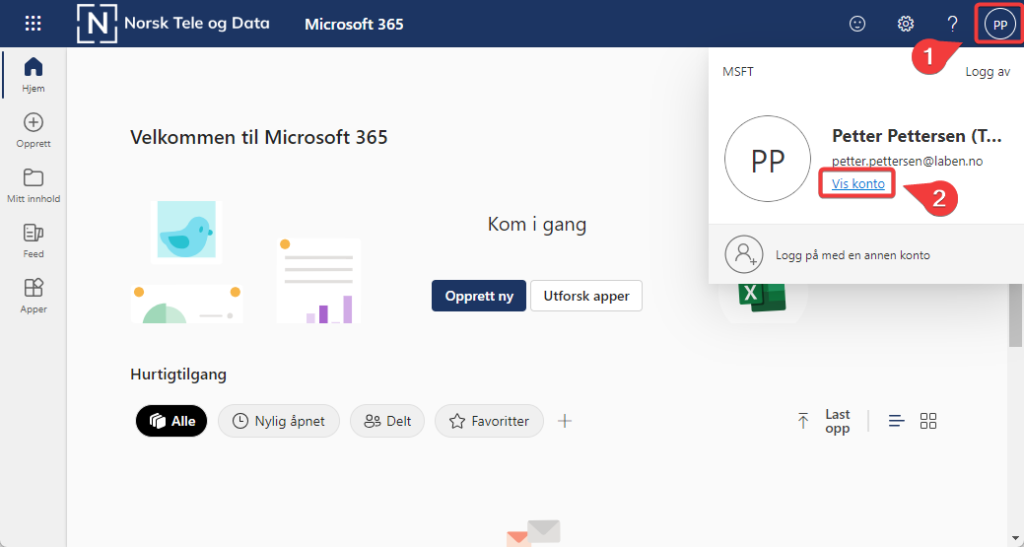1024x547 pixels.
Task: Open the feedback smiley icon
Action: tap(857, 24)
